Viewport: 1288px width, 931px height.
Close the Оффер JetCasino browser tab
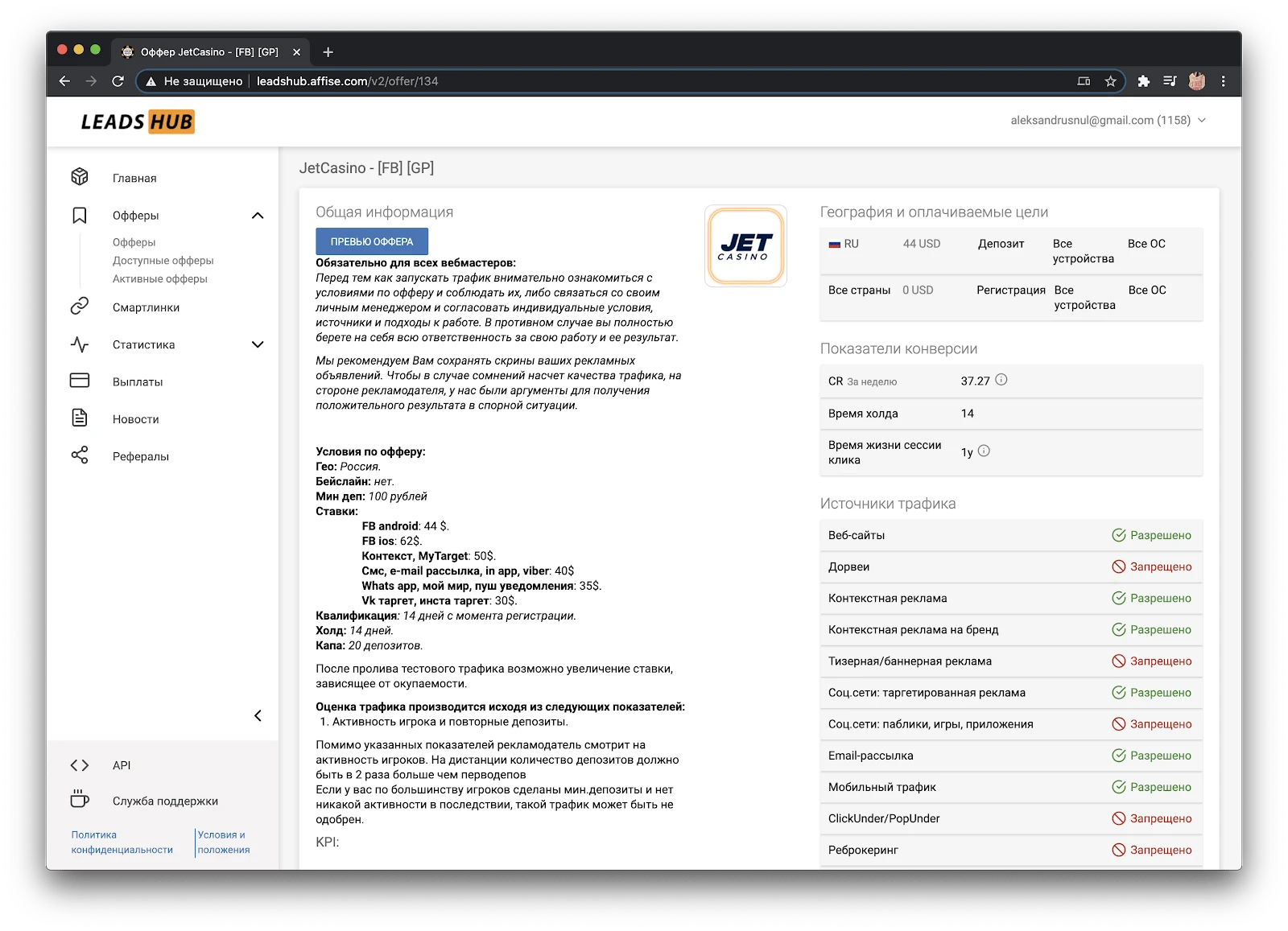pyautogui.click(x=296, y=52)
